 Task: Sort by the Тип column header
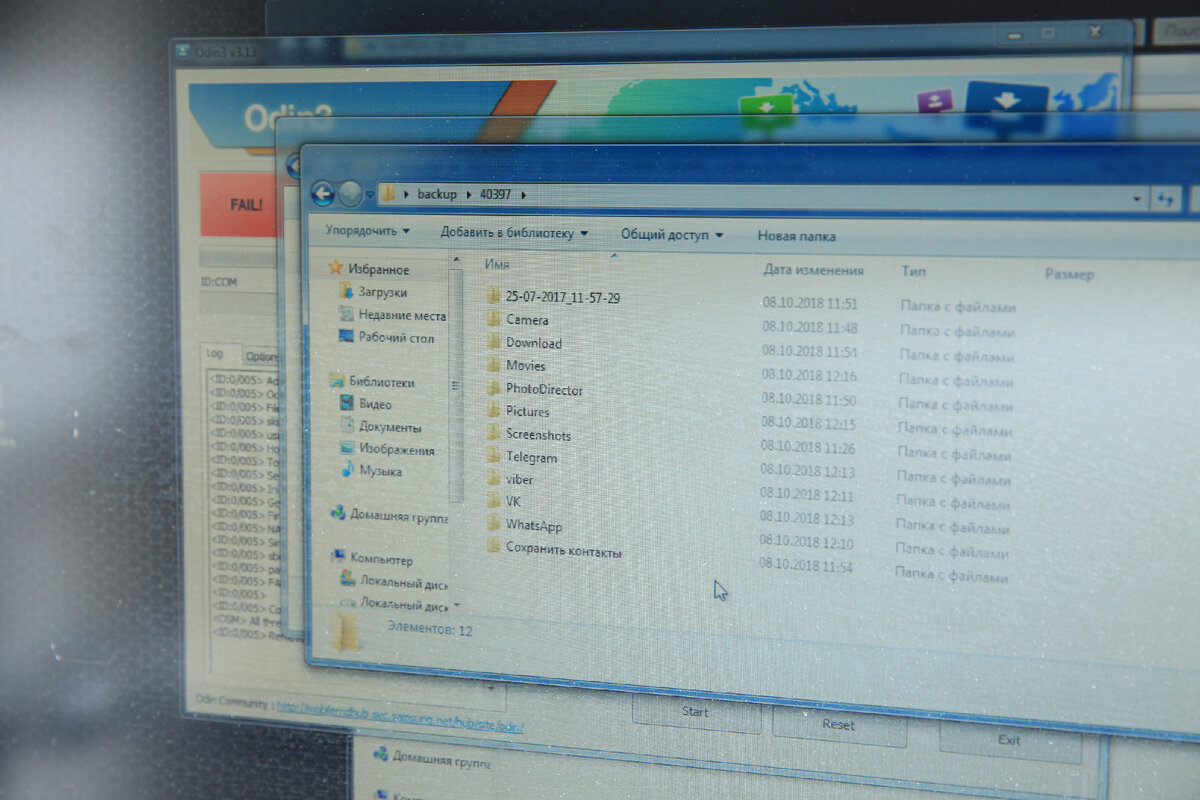pos(913,272)
